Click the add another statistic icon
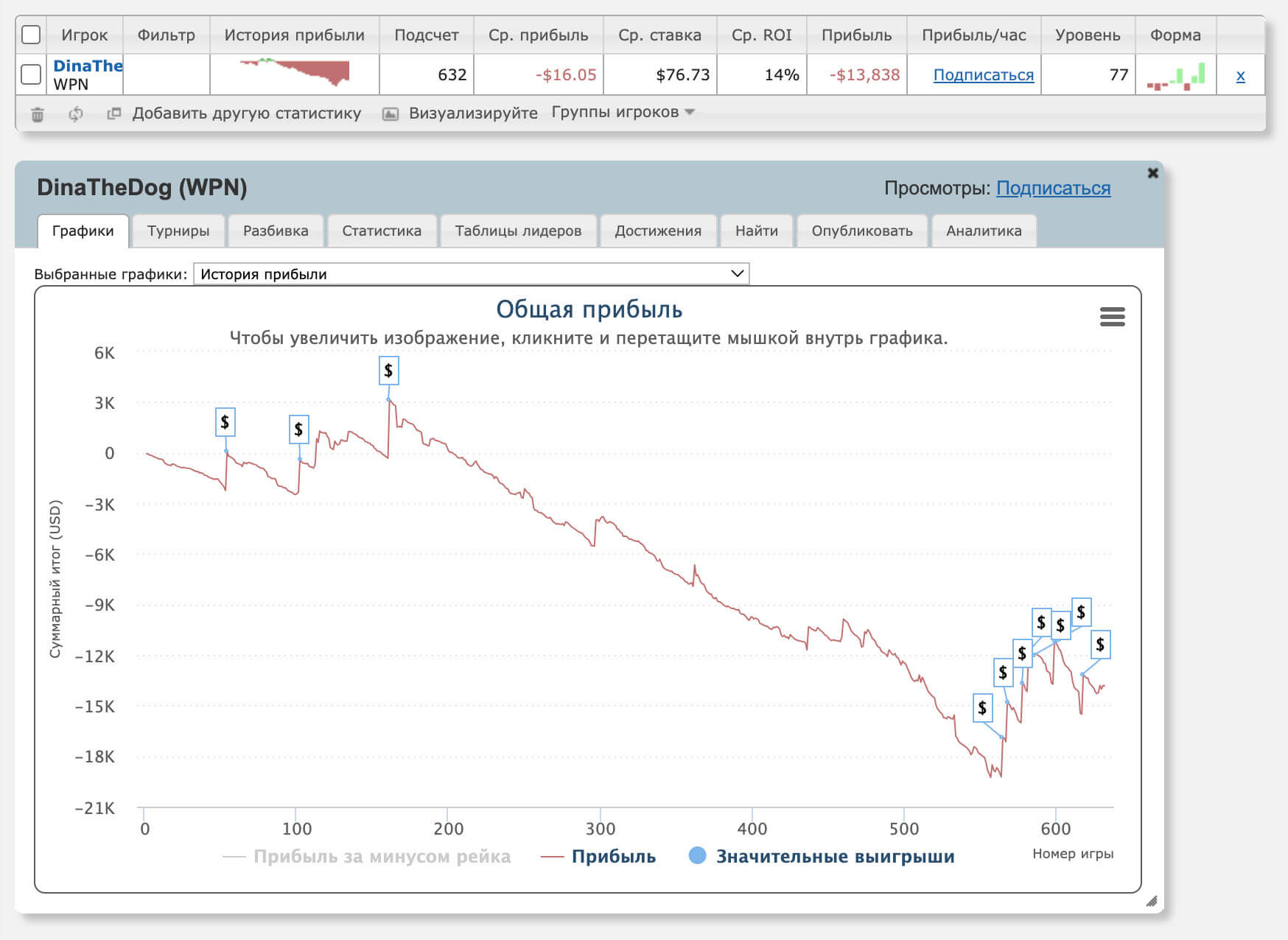Screen dimensions: 1288x940 [x=113, y=113]
